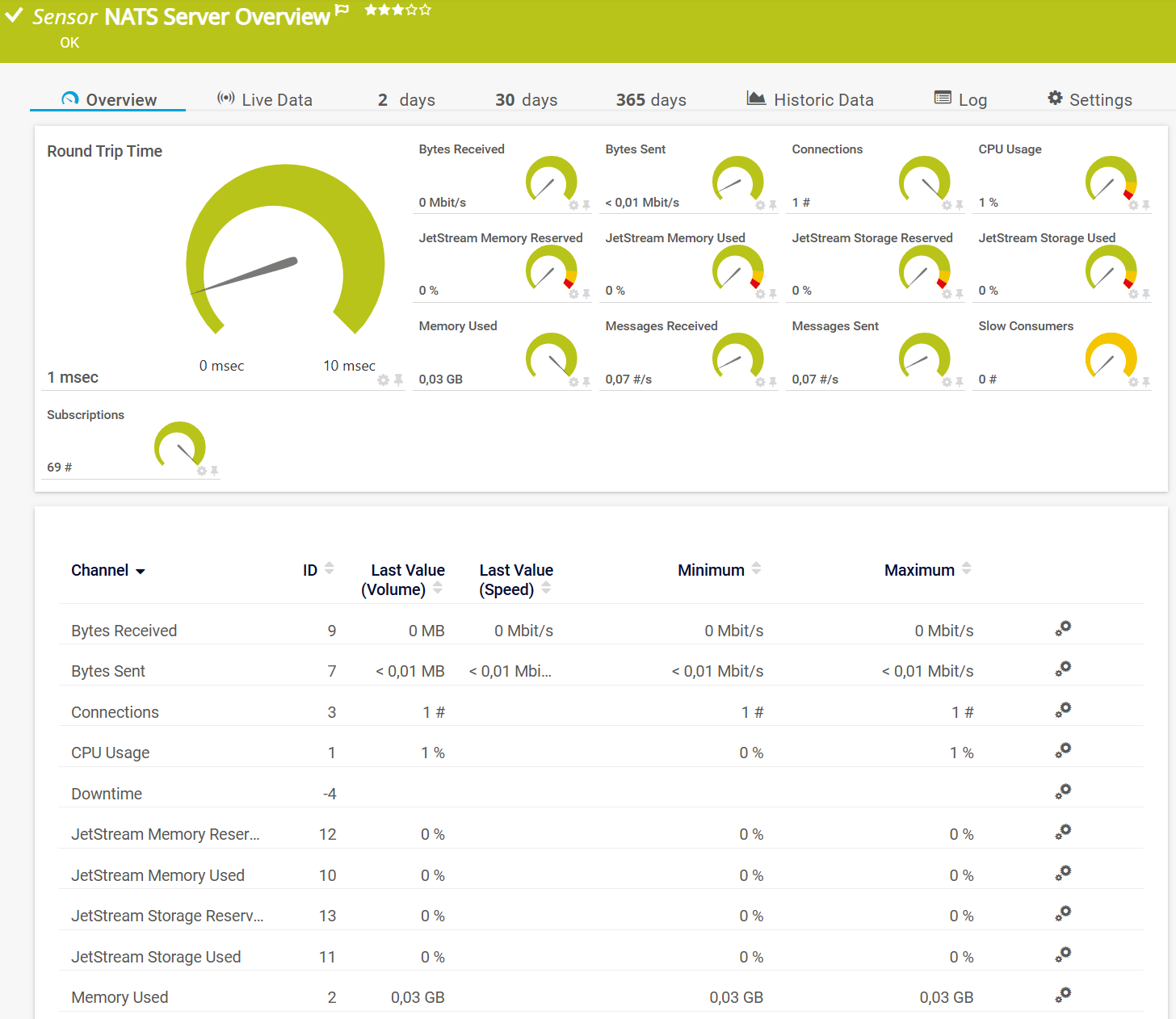Set the sensor priority to five stars

pyautogui.click(x=426, y=10)
